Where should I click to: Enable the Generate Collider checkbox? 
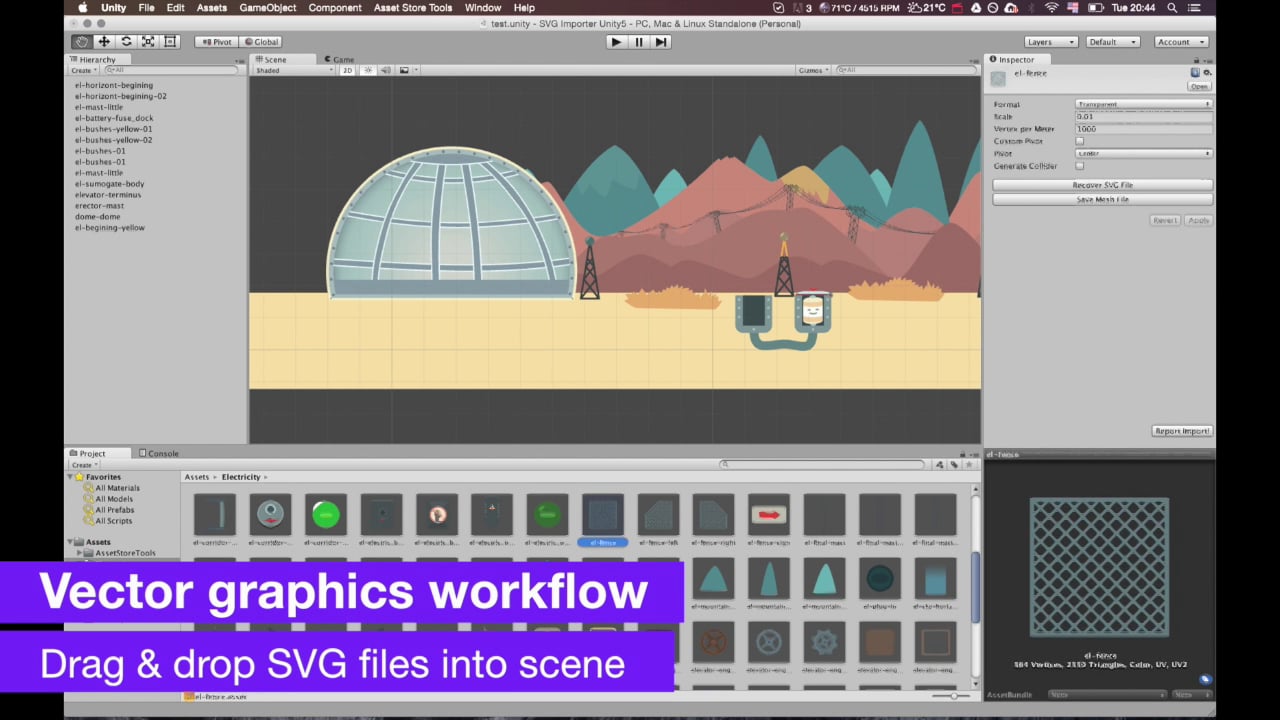[x=1080, y=166]
